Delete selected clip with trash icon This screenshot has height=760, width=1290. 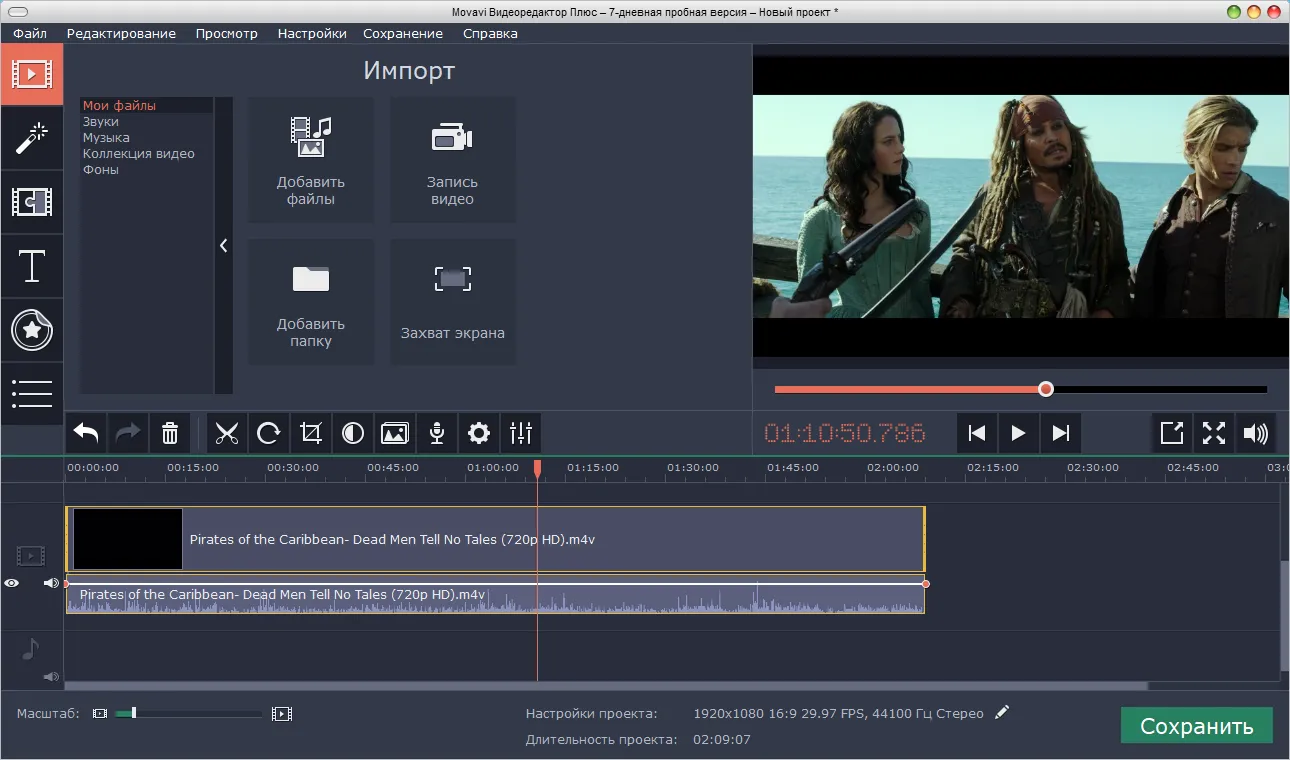tap(170, 433)
